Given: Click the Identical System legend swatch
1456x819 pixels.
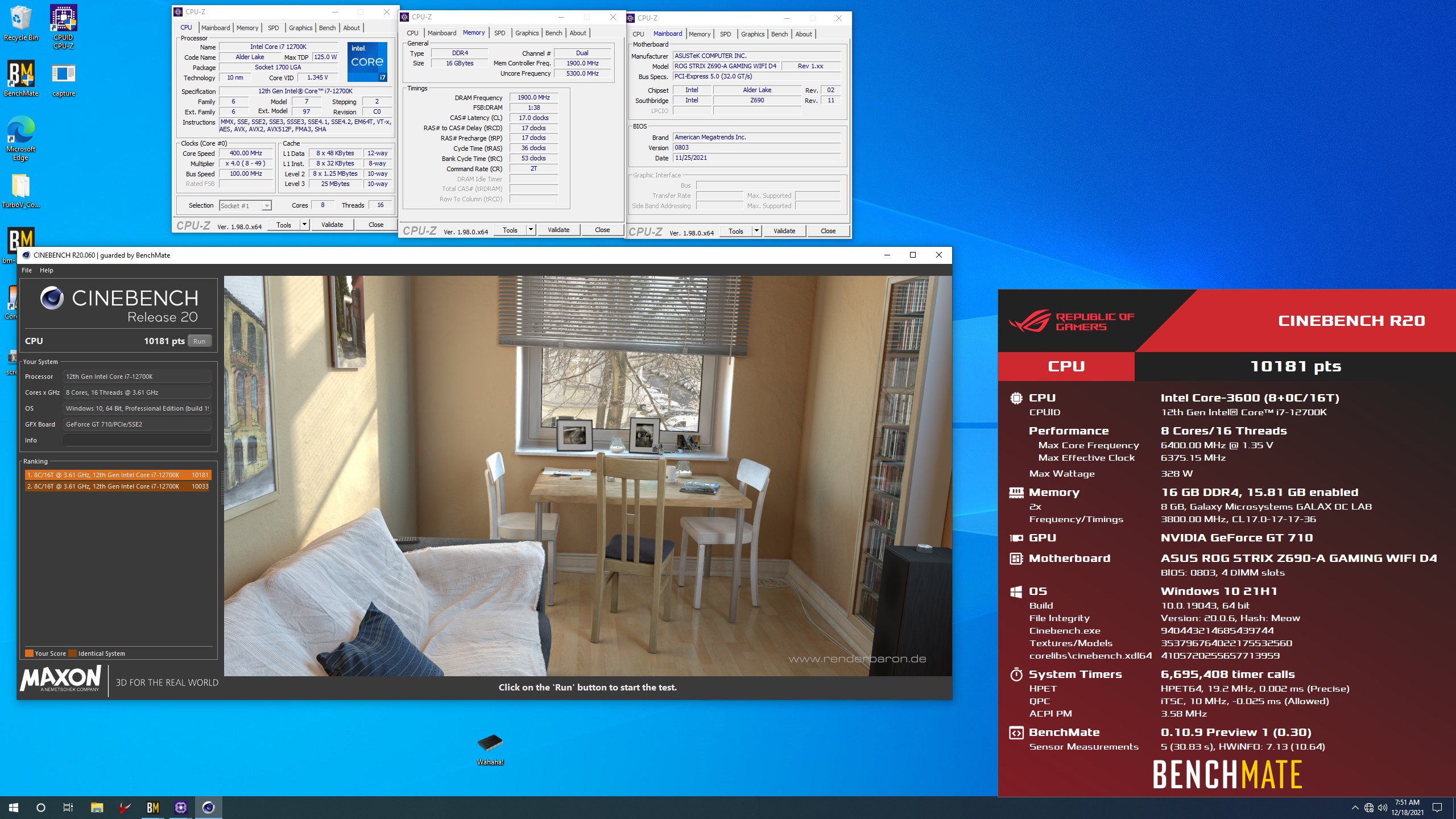Looking at the screenshot, I should [72, 653].
